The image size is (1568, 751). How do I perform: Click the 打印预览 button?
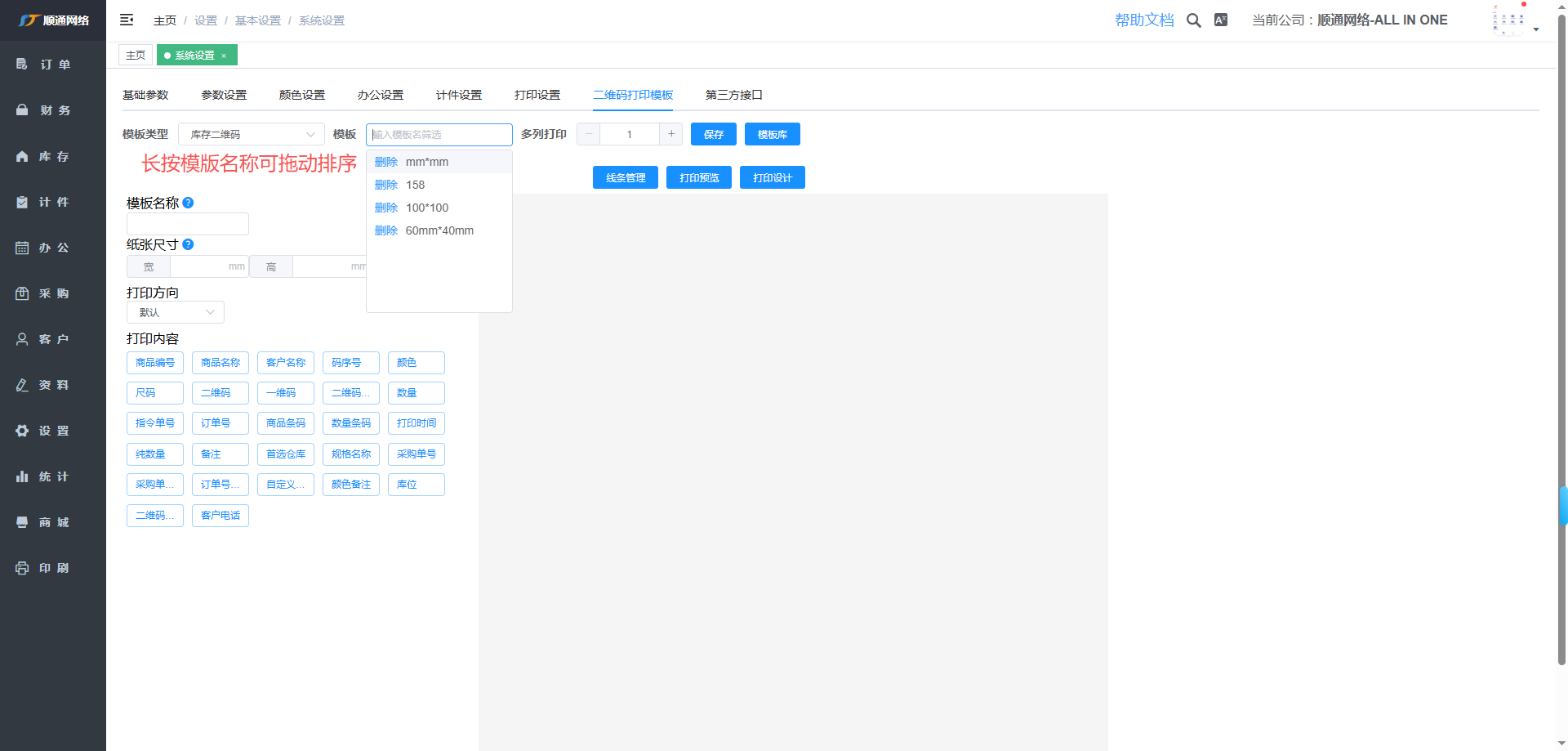[x=698, y=178]
